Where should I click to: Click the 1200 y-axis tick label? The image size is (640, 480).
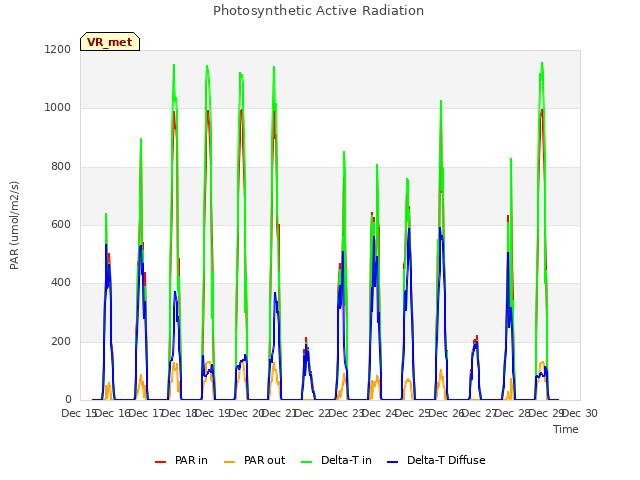pyautogui.click(x=58, y=49)
